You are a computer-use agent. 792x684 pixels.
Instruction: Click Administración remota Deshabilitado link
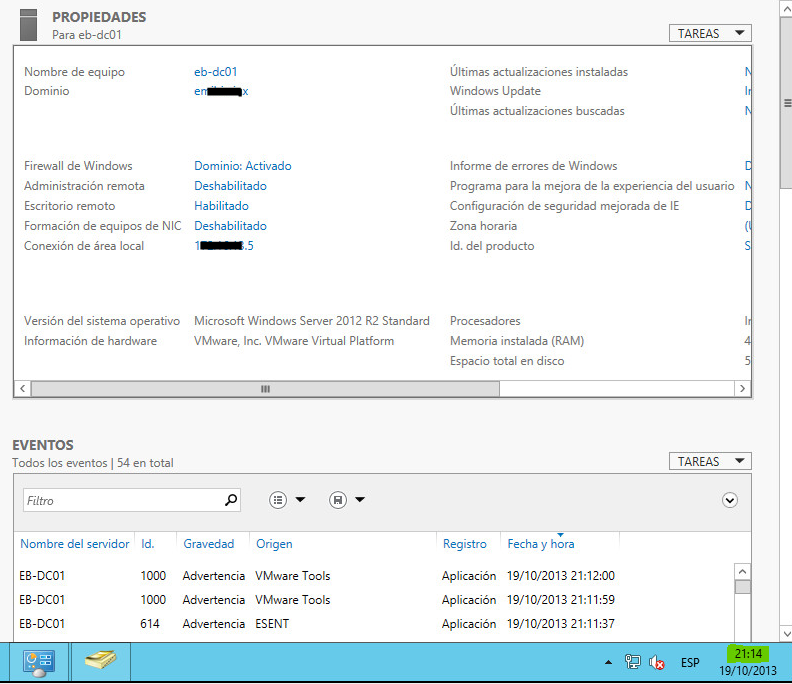click(x=230, y=186)
